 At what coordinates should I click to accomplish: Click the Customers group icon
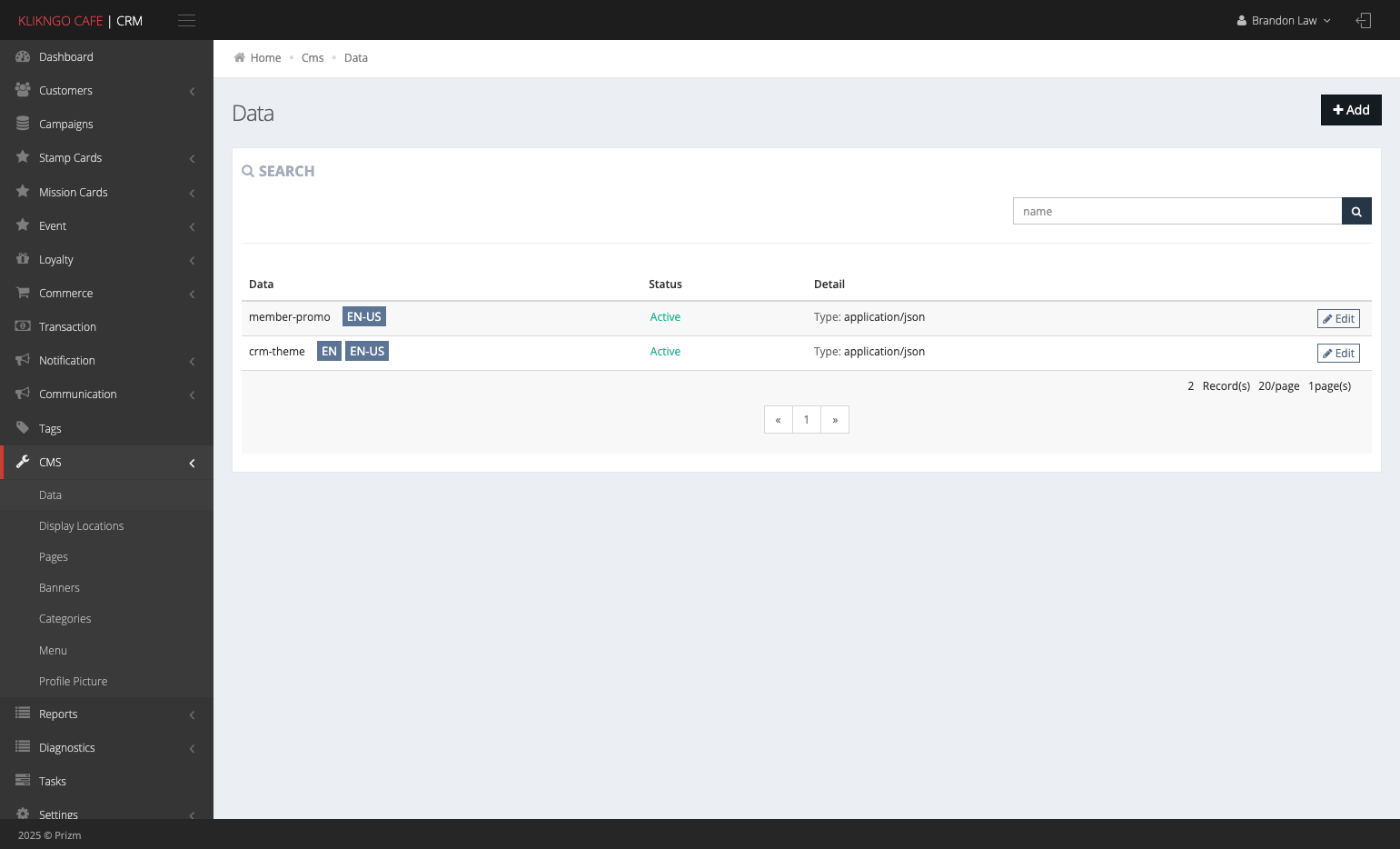pyautogui.click(x=23, y=90)
